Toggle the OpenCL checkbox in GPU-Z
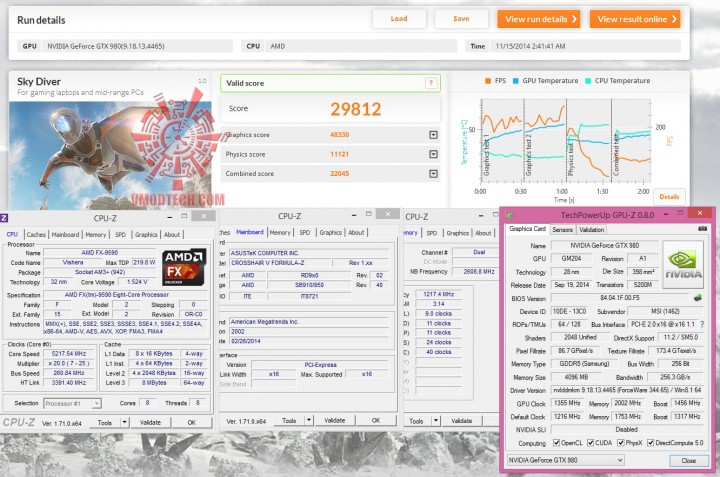Image resolution: width=720 pixels, height=477 pixels. tap(557, 443)
